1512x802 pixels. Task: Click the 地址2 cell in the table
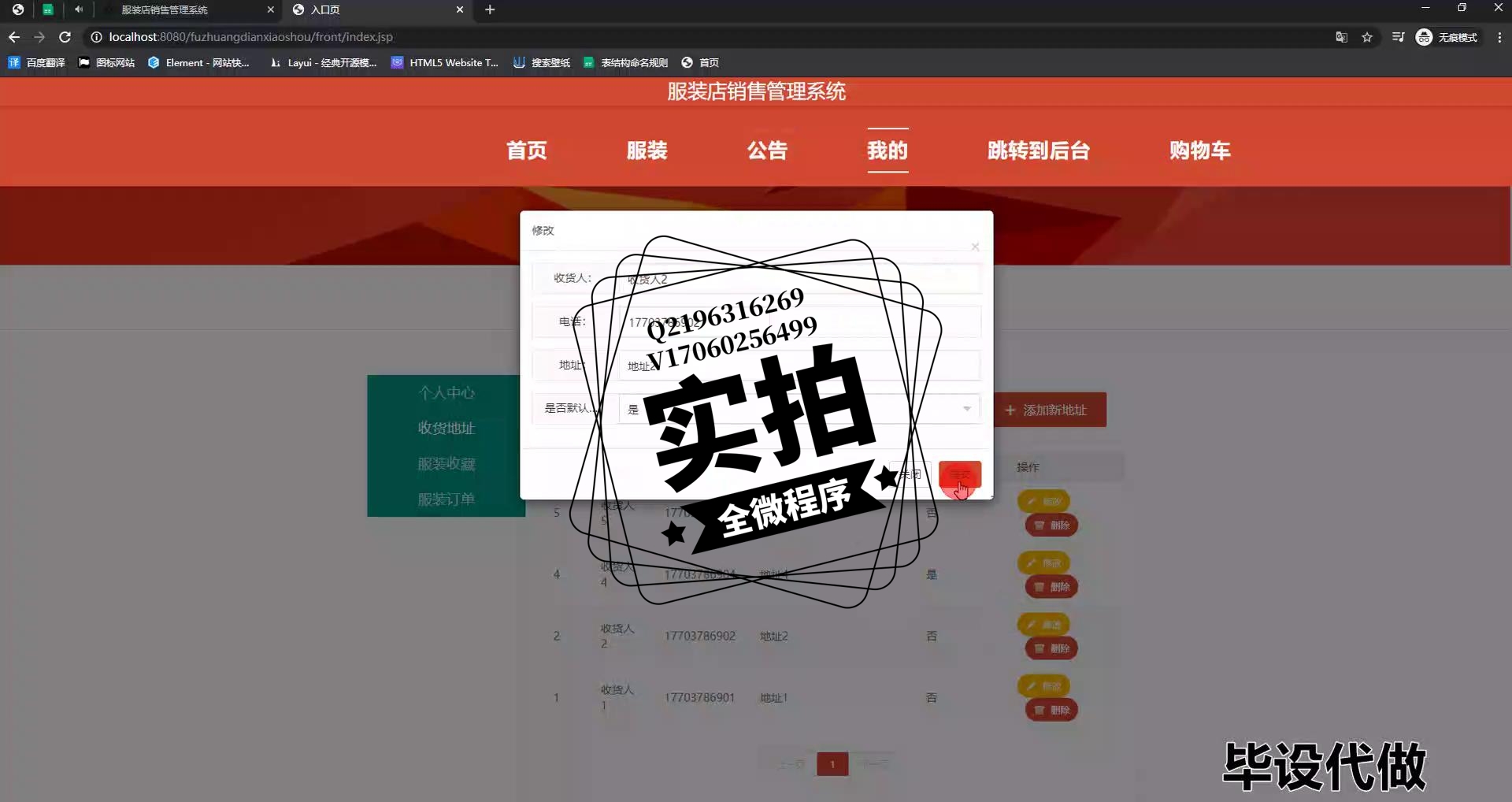click(x=773, y=636)
